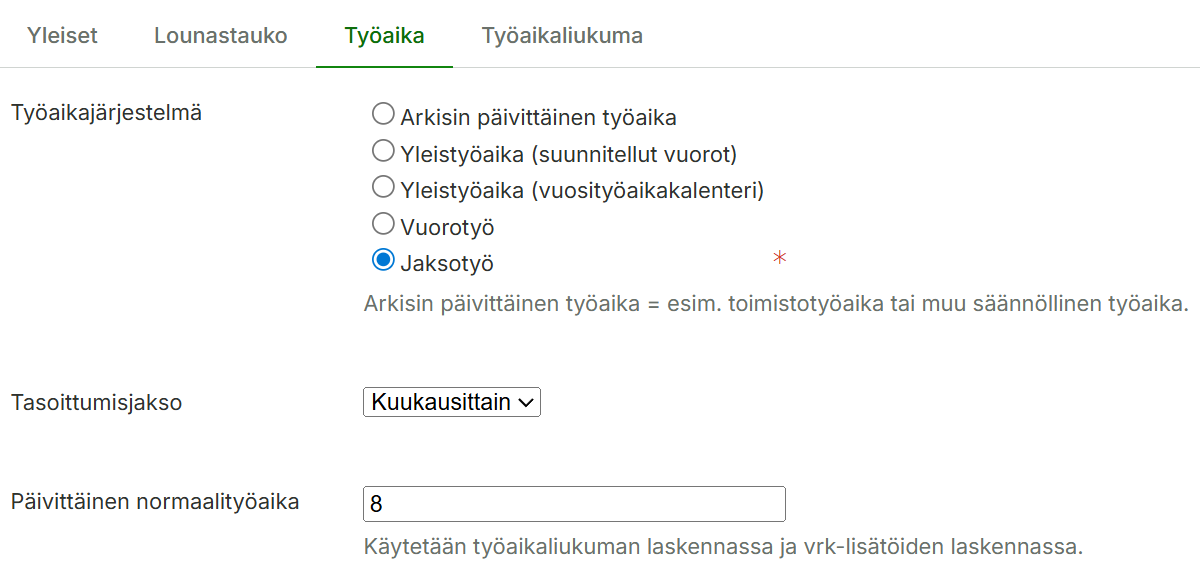Click the 'Yleistyöaika (suunnitellut vuorot)' label text
The height and width of the screenshot is (572, 1200).
click(568, 154)
